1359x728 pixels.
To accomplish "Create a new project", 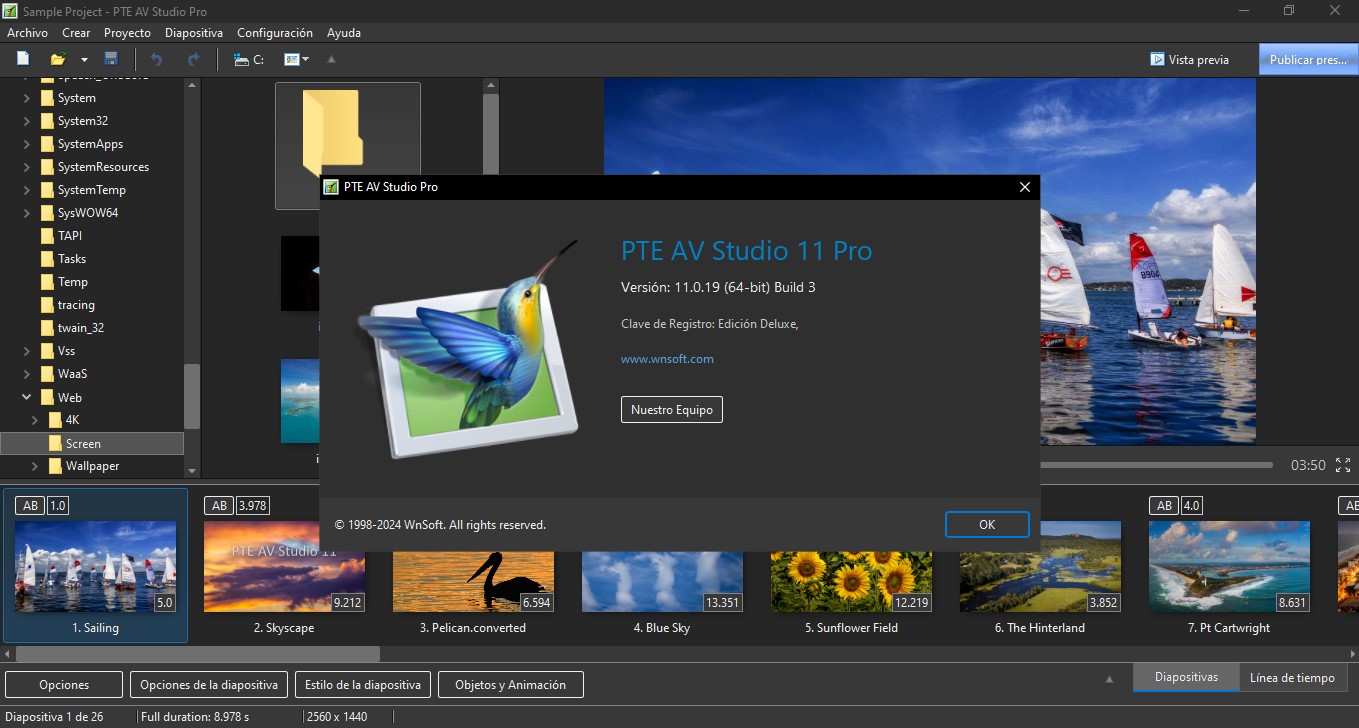I will click(21, 58).
